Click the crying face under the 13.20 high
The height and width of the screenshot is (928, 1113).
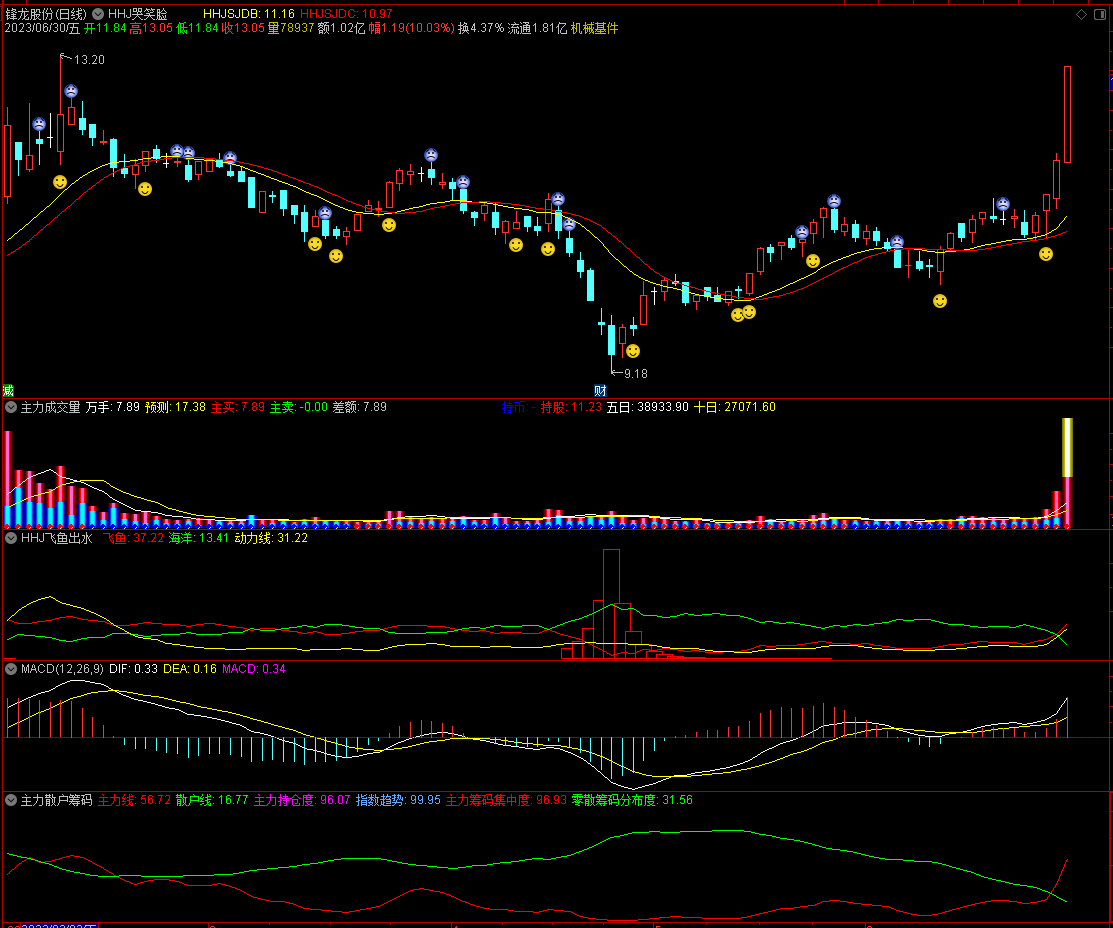tap(72, 91)
